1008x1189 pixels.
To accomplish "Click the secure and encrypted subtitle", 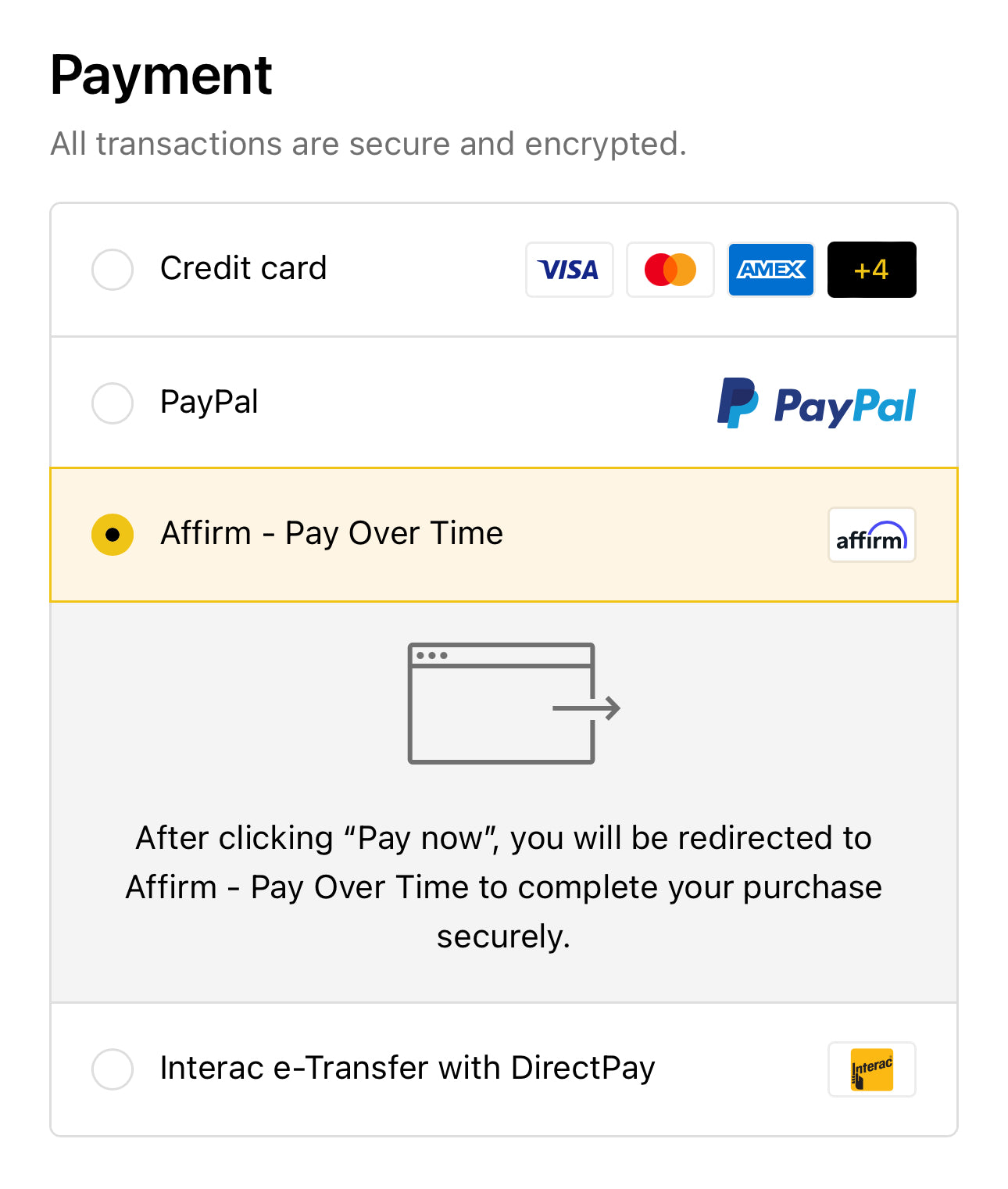I will tap(368, 144).
